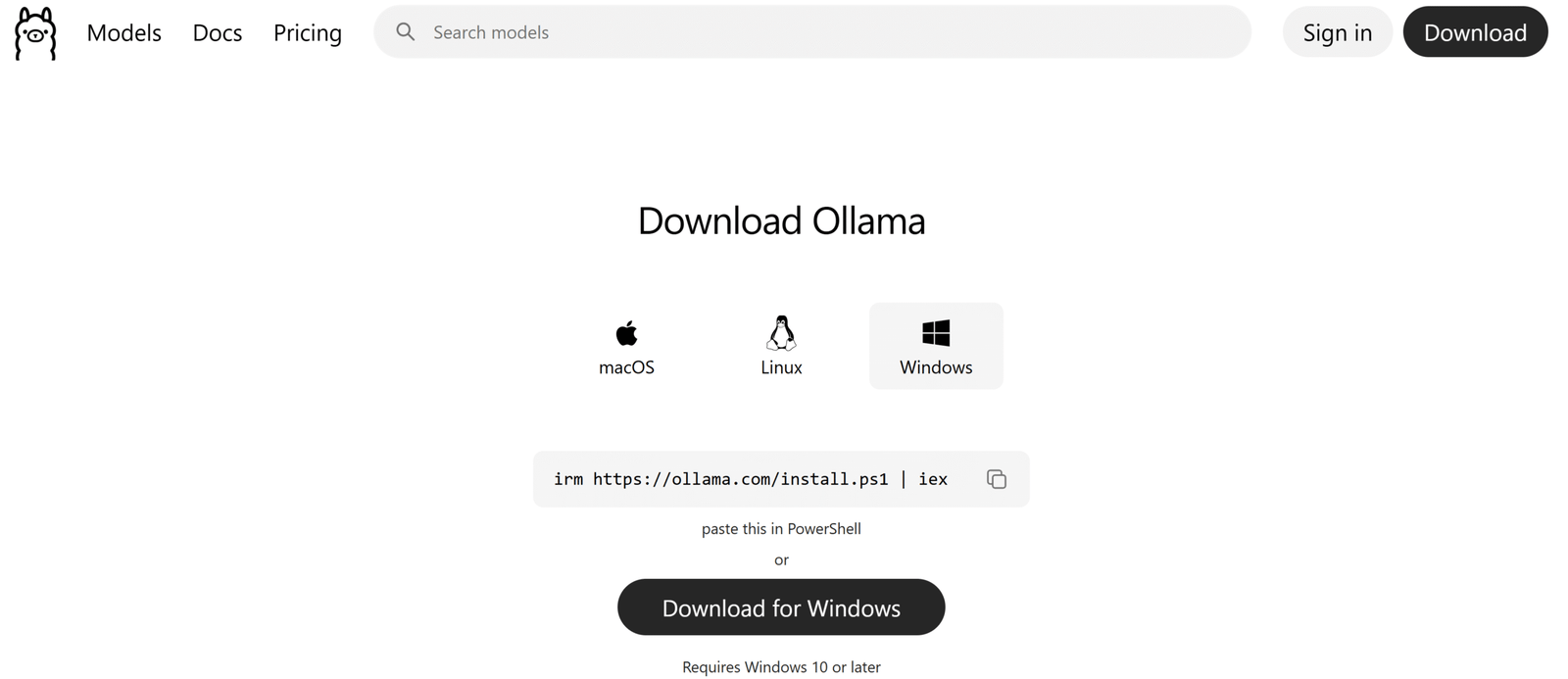Click Download for Windows button
Image resolution: width=1568 pixels, height=679 pixels.
point(781,607)
